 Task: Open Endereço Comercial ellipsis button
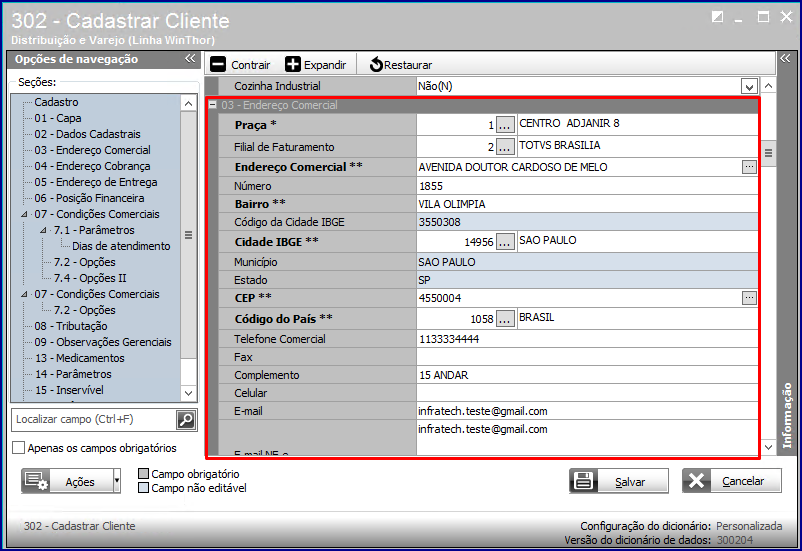[749, 167]
